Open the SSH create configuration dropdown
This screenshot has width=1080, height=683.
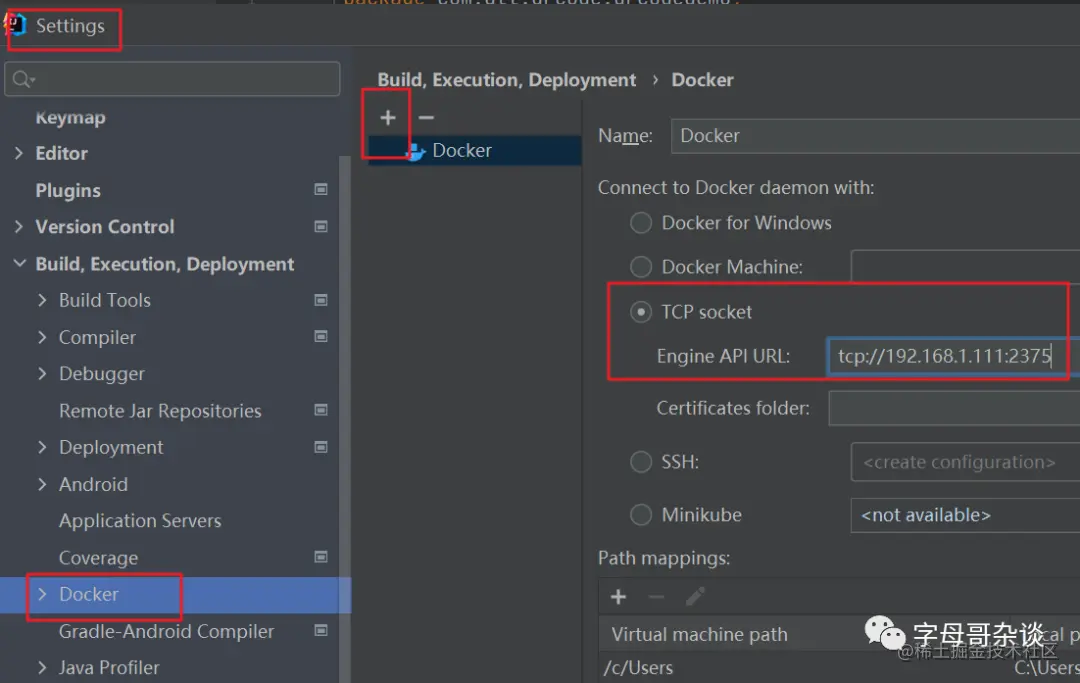coord(966,462)
